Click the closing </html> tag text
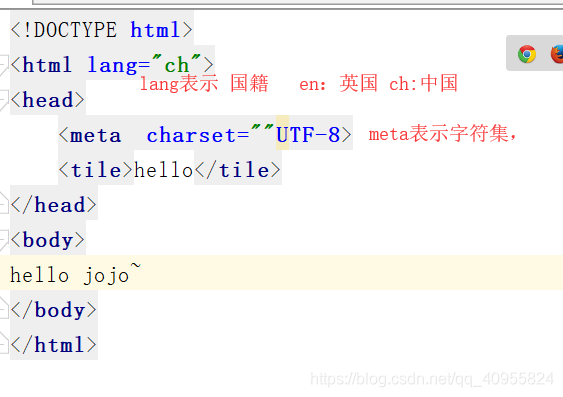Screen dimensions: 563x397 click(53, 345)
